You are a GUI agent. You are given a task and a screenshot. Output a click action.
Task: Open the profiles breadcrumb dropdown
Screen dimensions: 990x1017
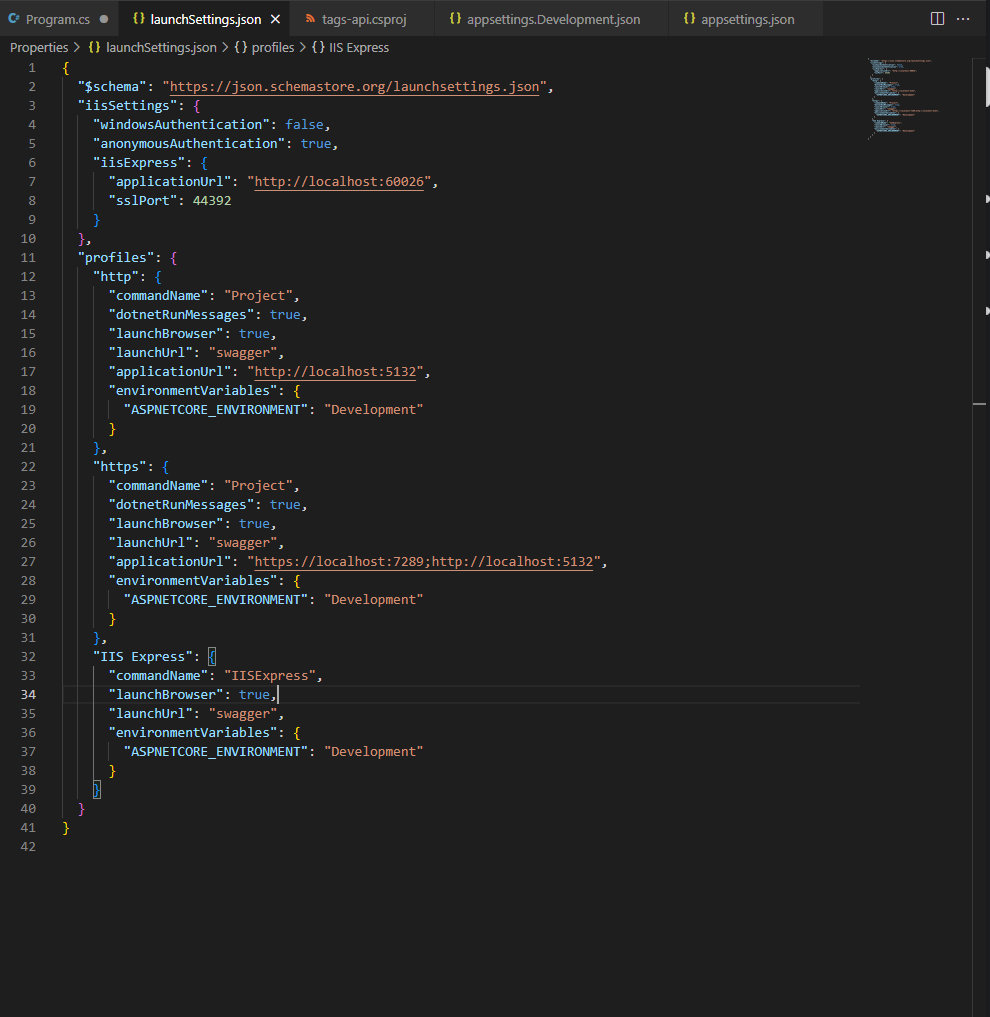point(264,47)
